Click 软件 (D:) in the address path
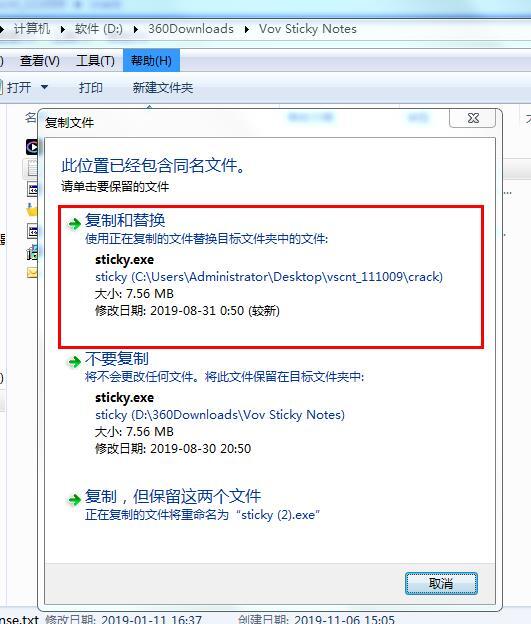Image resolution: width=531 pixels, height=624 pixels. tap(98, 29)
